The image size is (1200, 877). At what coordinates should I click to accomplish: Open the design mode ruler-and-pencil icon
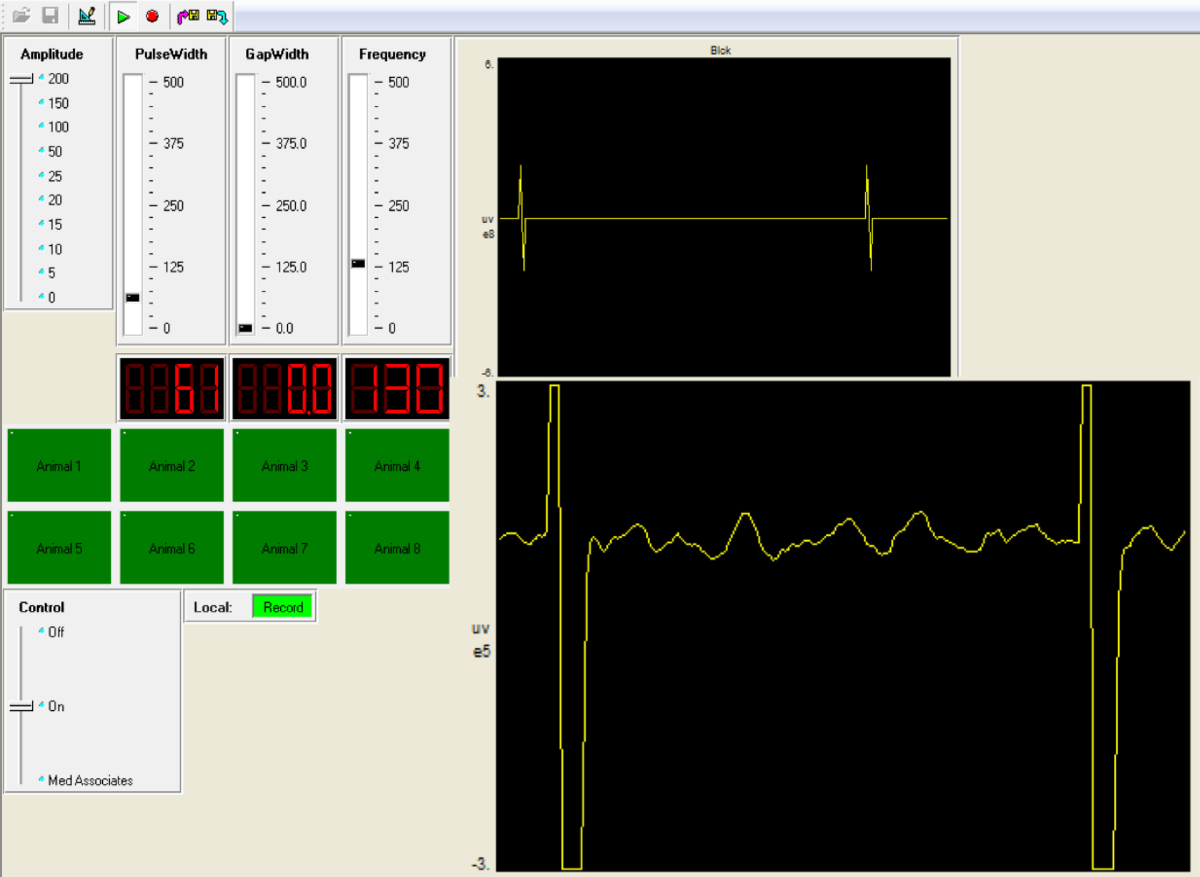point(86,16)
